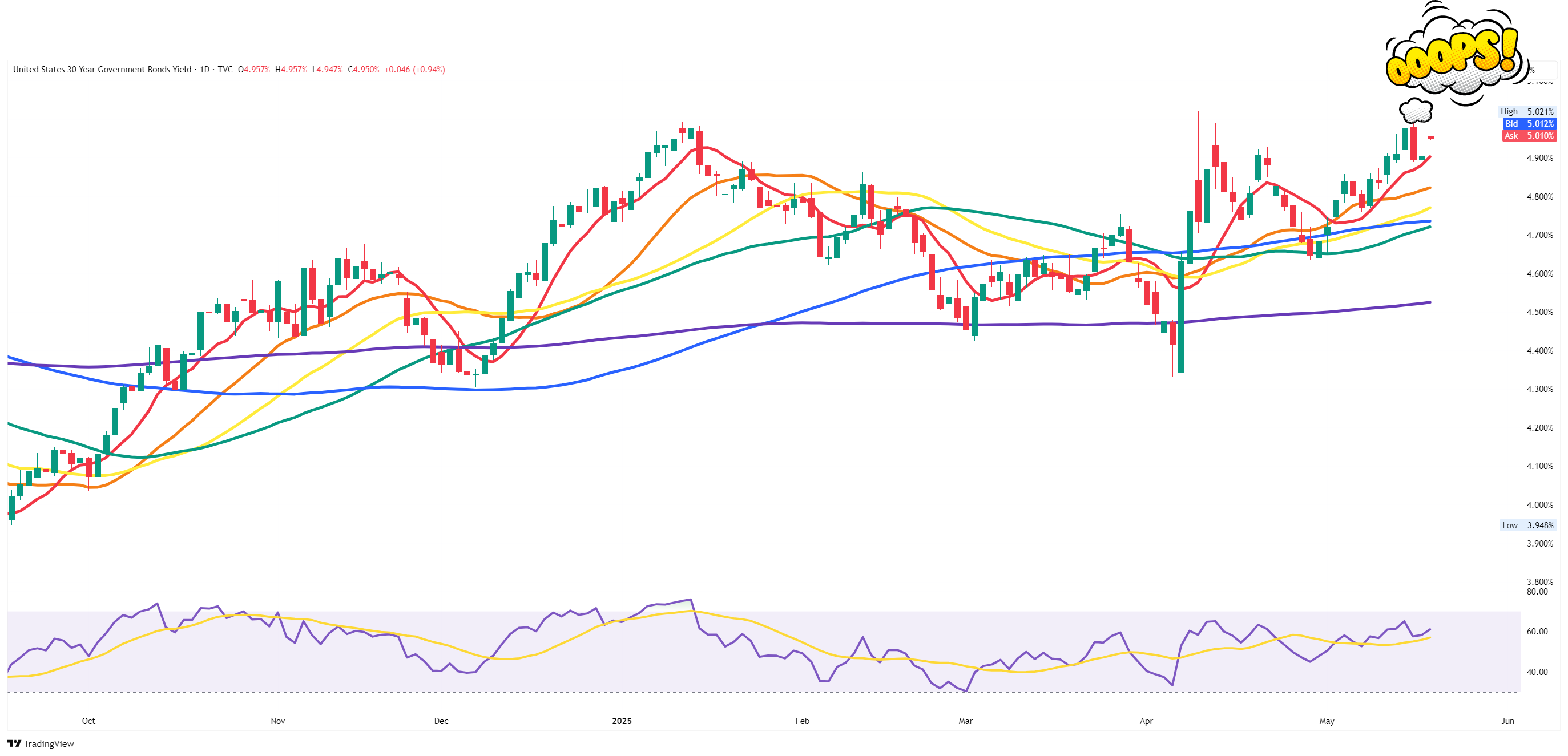Click the bold 2025 label on the time axis
This screenshot has height=756, width=1568.
pyautogui.click(x=622, y=721)
